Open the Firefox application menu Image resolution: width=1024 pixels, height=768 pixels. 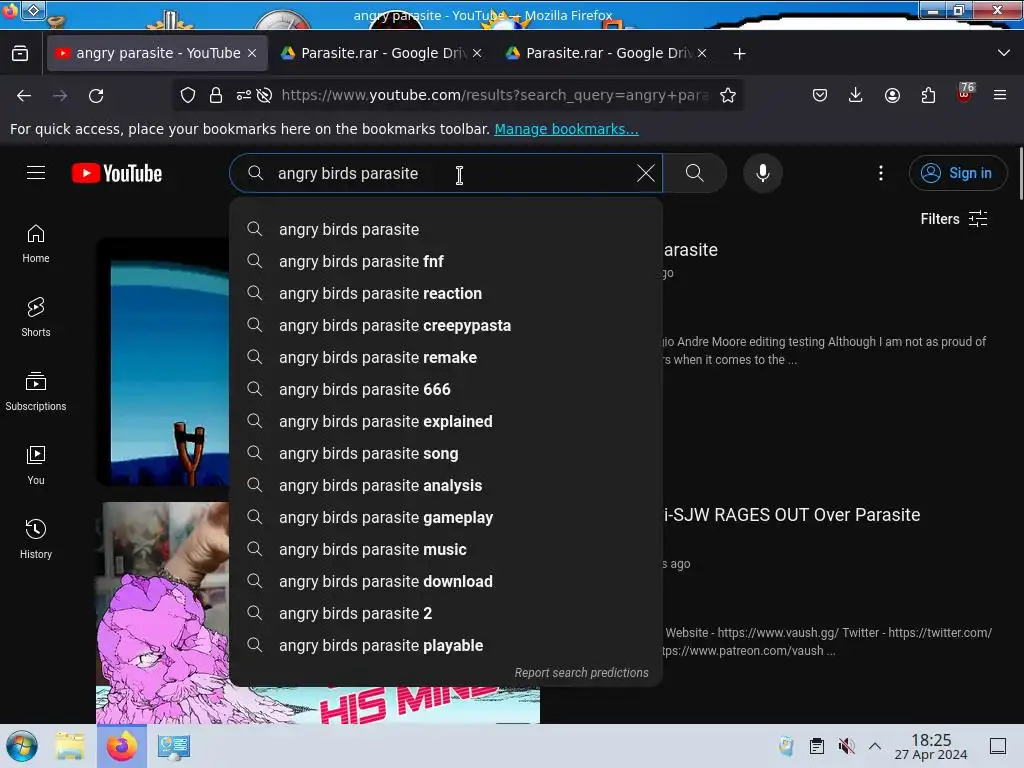[x=1000, y=95]
